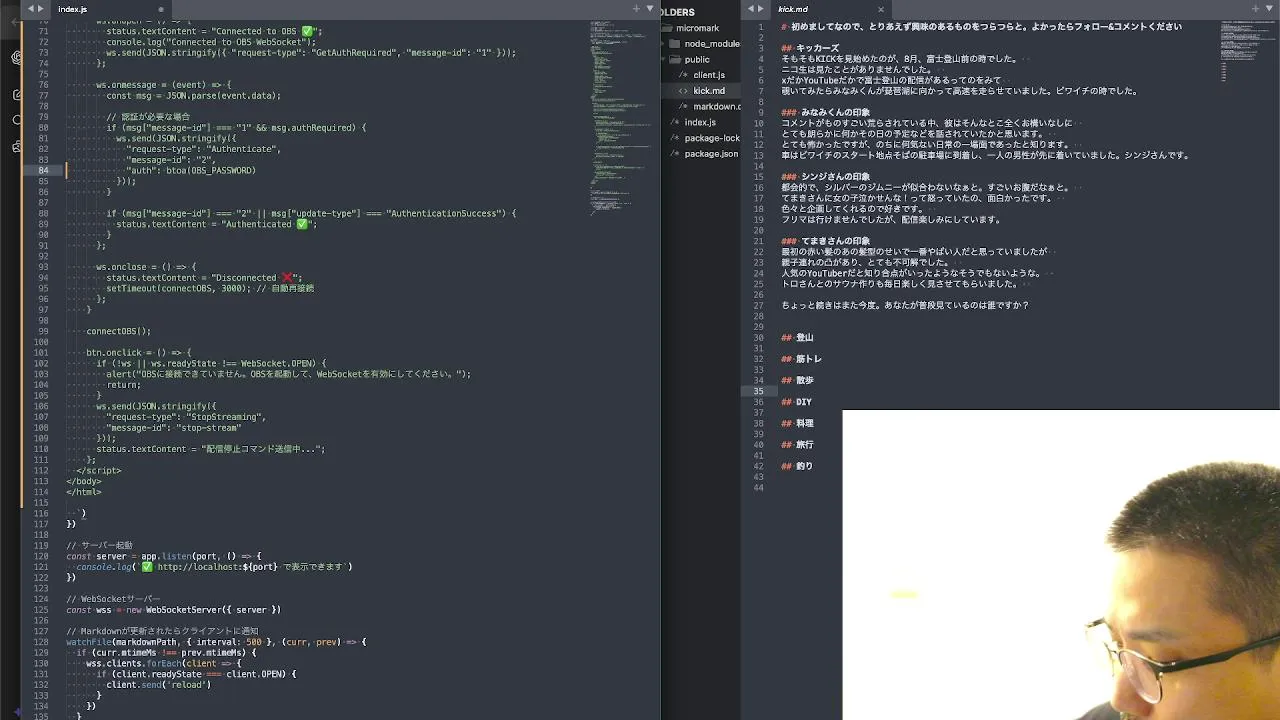This screenshot has width=1280, height=720.
Task: Click the node_modules folder icon
Action: (676, 44)
